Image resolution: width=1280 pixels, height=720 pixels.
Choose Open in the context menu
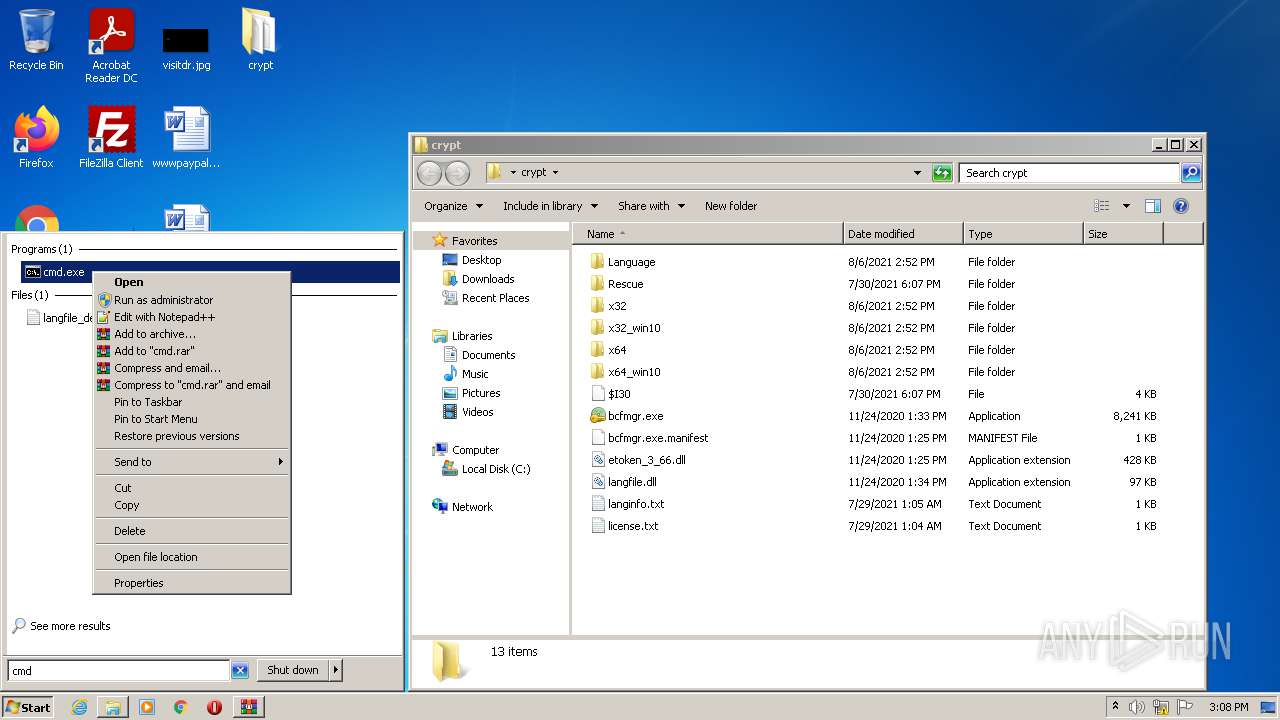click(x=191, y=282)
